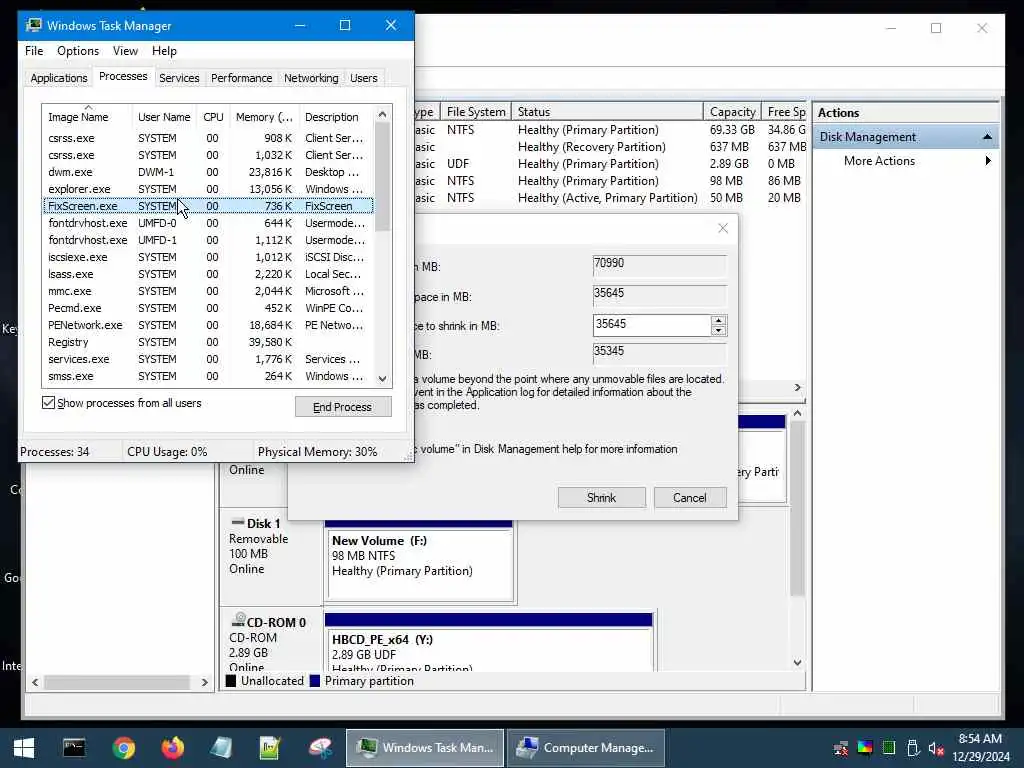Image resolution: width=1024 pixels, height=768 pixels.
Task: Select the PENetwork.exe process row
Action: (x=208, y=325)
